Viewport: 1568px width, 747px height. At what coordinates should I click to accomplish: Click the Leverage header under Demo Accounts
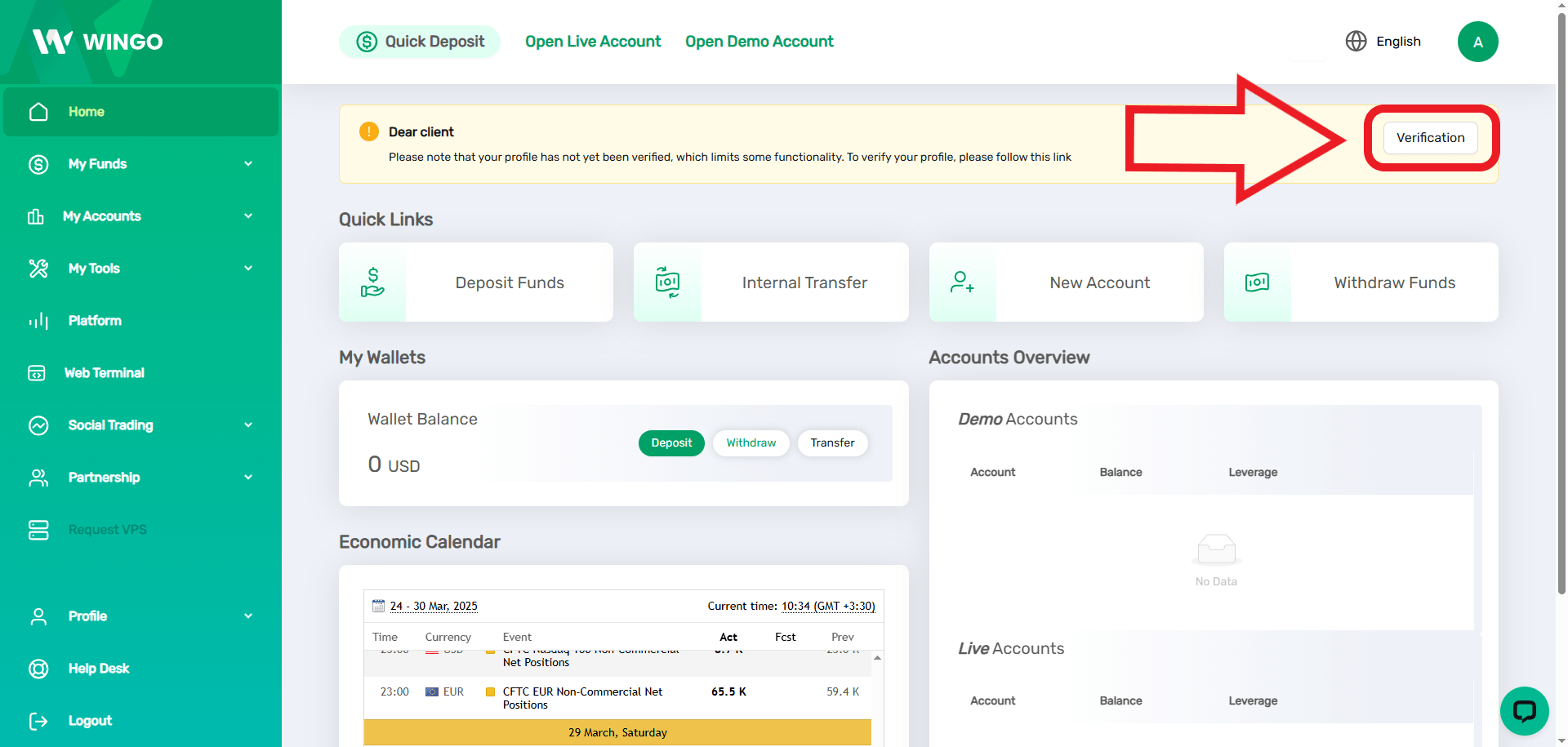[x=1253, y=472]
